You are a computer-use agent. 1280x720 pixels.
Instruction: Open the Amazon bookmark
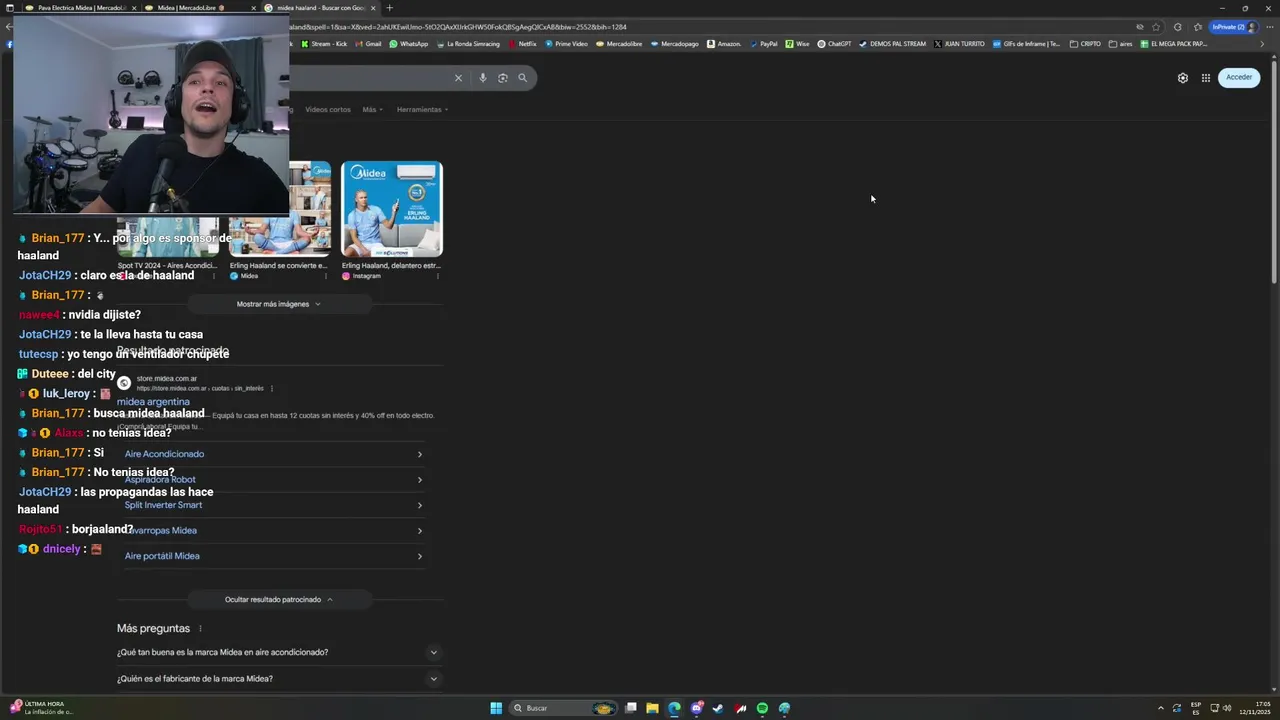[x=725, y=44]
